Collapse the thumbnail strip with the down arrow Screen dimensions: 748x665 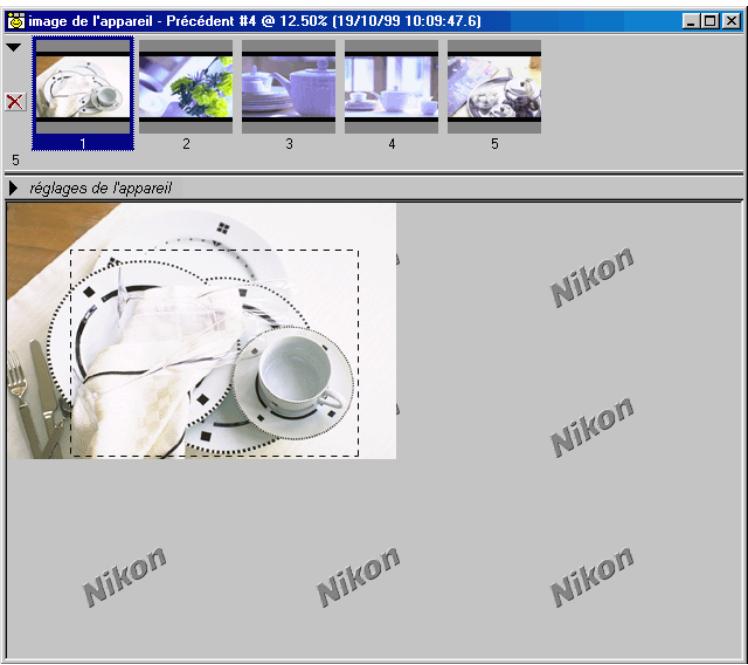pos(14,47)
